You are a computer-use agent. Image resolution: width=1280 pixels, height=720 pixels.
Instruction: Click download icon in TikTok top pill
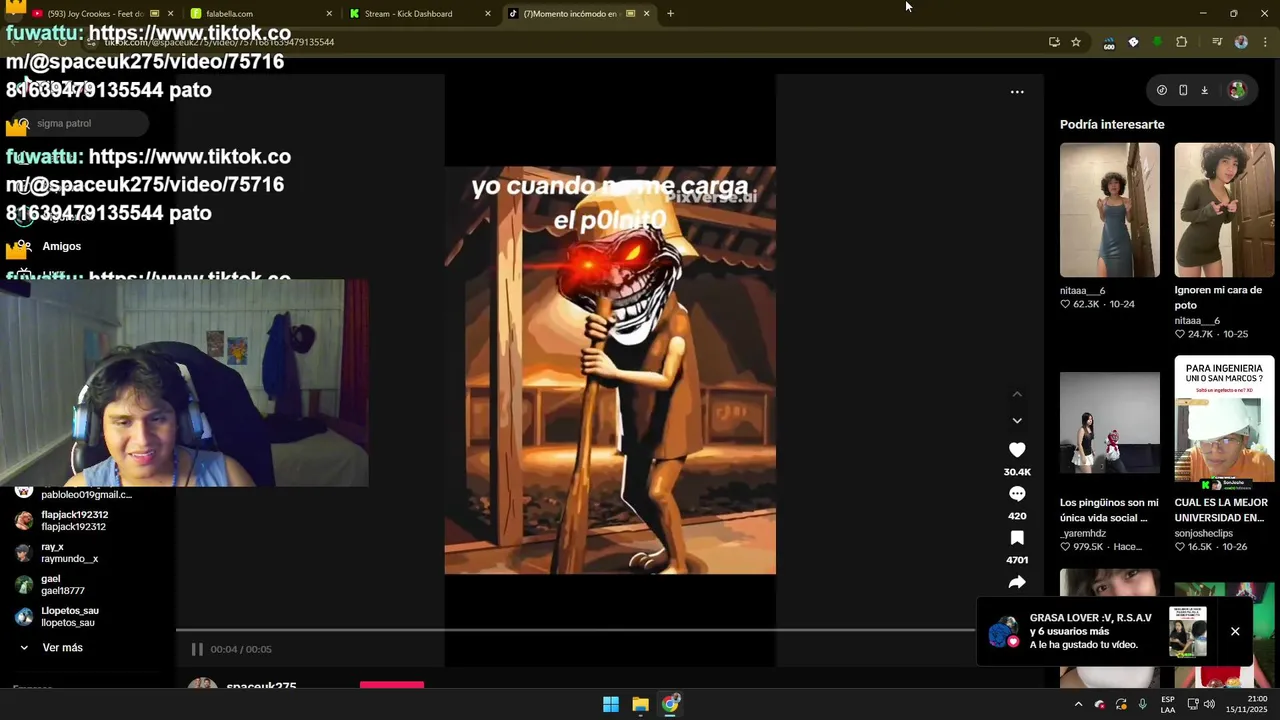click(1205, 90)
